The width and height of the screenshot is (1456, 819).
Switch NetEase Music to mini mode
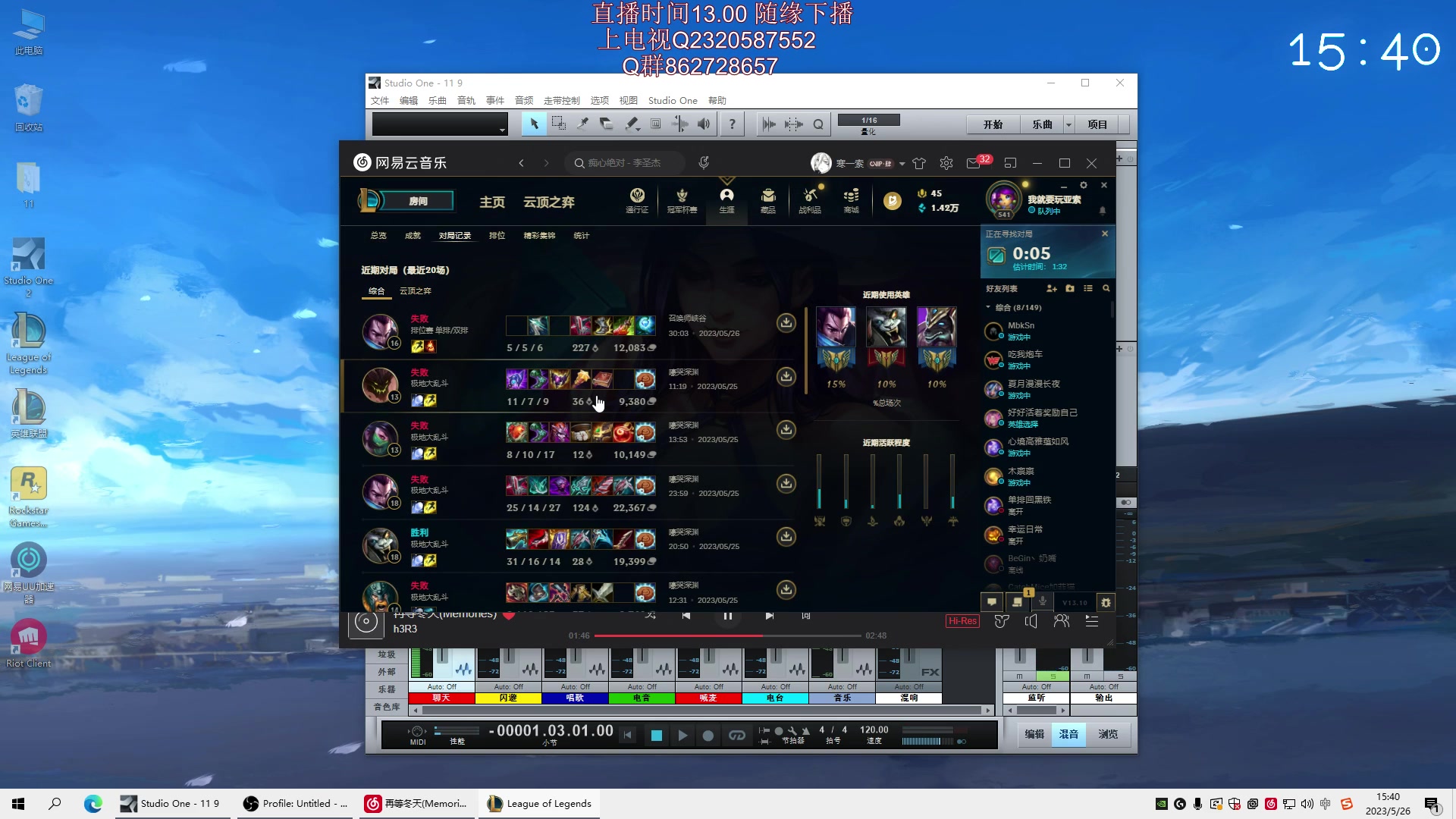(1010, 163)
